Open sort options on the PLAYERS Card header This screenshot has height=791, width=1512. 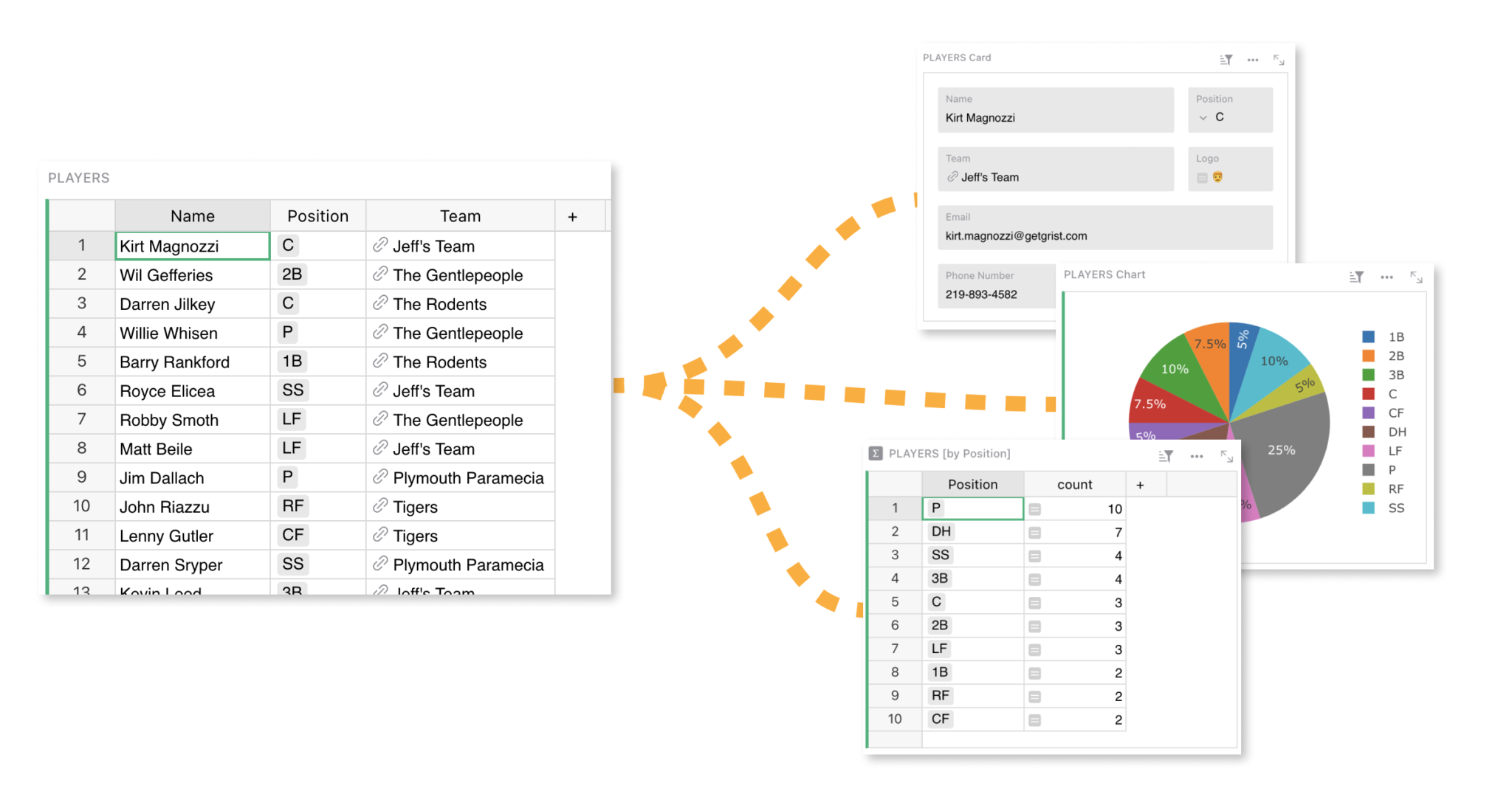pos(1225,59)
